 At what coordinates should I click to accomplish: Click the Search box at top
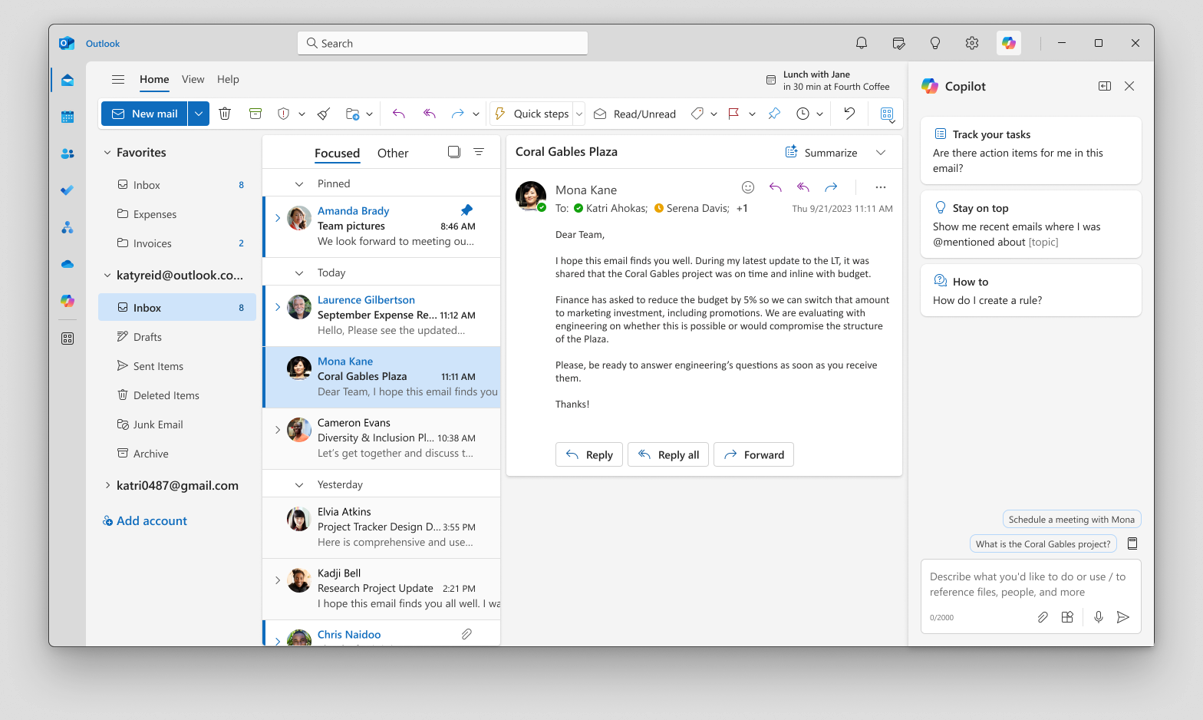(x=442, y=43)
